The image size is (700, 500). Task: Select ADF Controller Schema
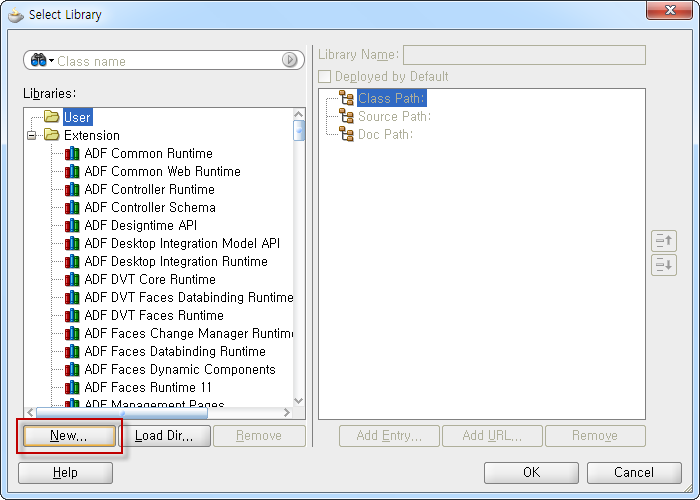pyautogui.click(x=150, y=207)
